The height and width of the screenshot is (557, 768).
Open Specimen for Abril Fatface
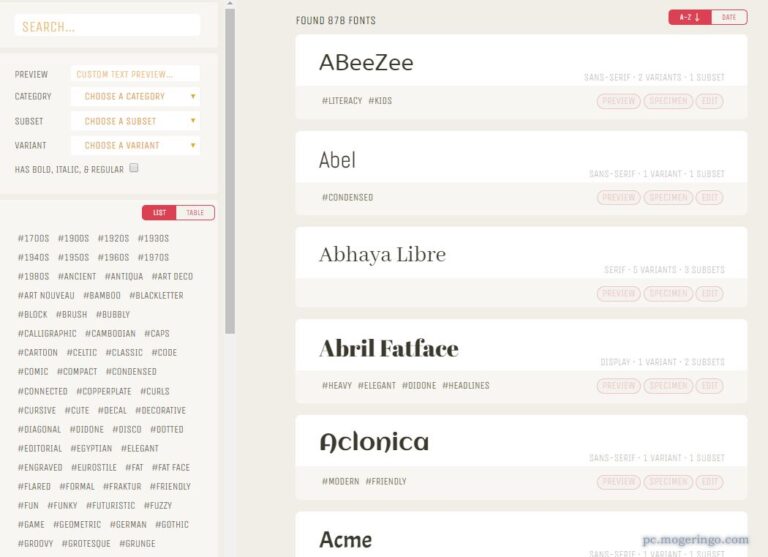pyautogui.click(x=668, y=385)
